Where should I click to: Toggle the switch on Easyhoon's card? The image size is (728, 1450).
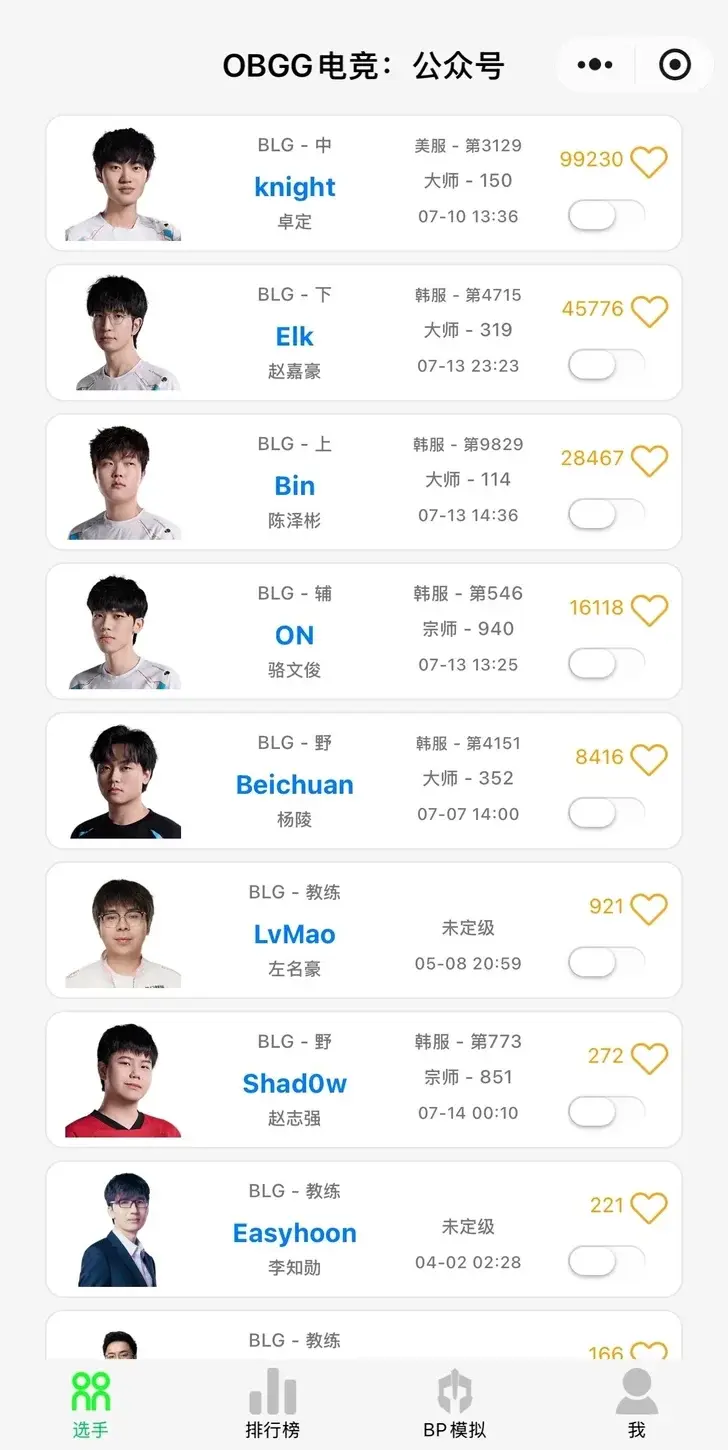tap(606, 1261)
